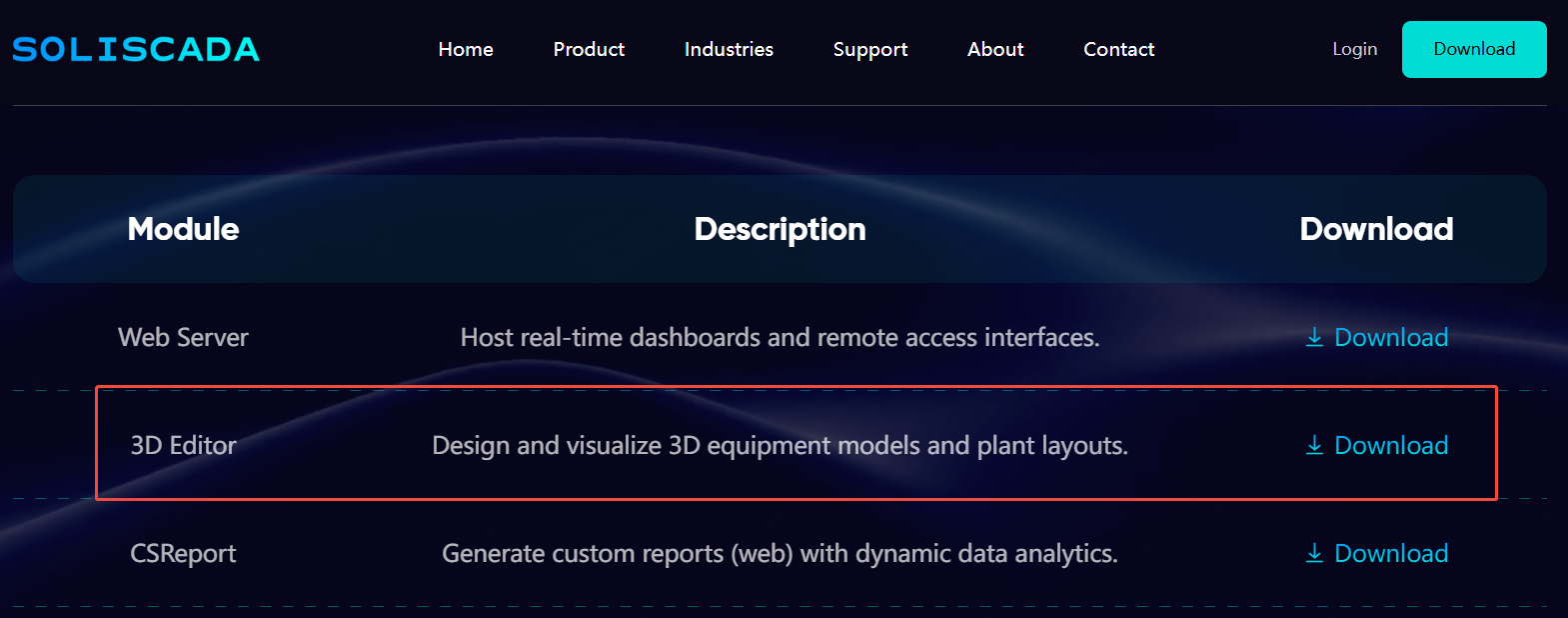Visit the About page
Image resolution: width=1568 pixels, height=618 pixels.
coord(995,49)
